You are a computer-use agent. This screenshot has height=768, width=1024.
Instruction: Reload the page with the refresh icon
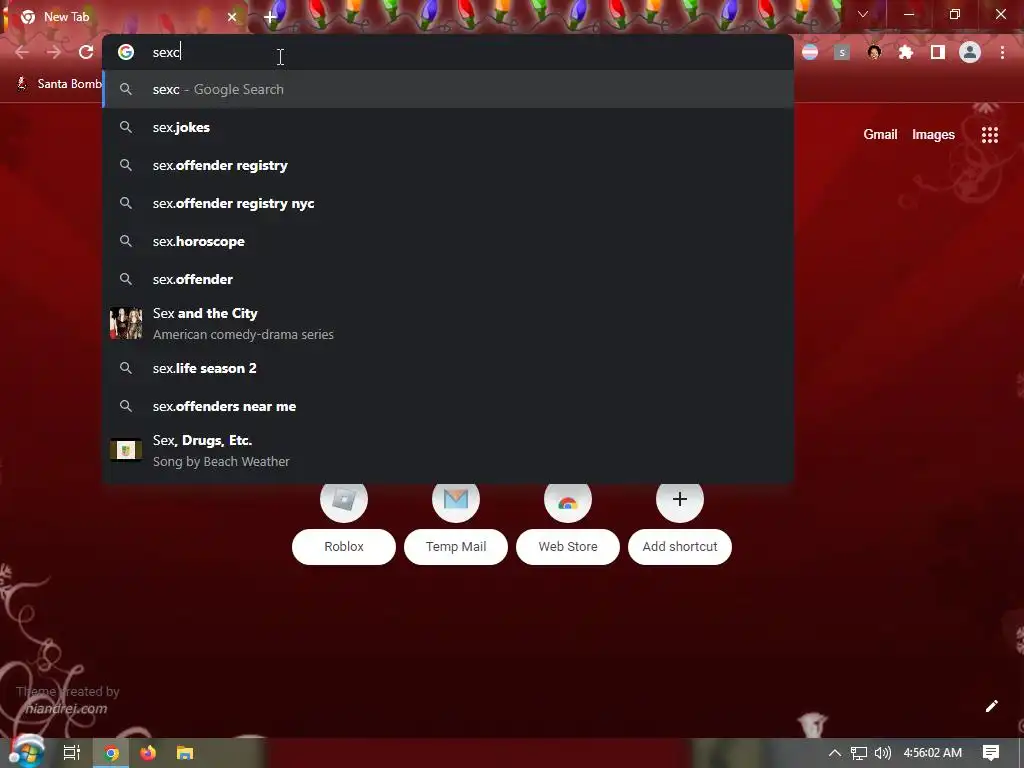[x=86, y=52]
